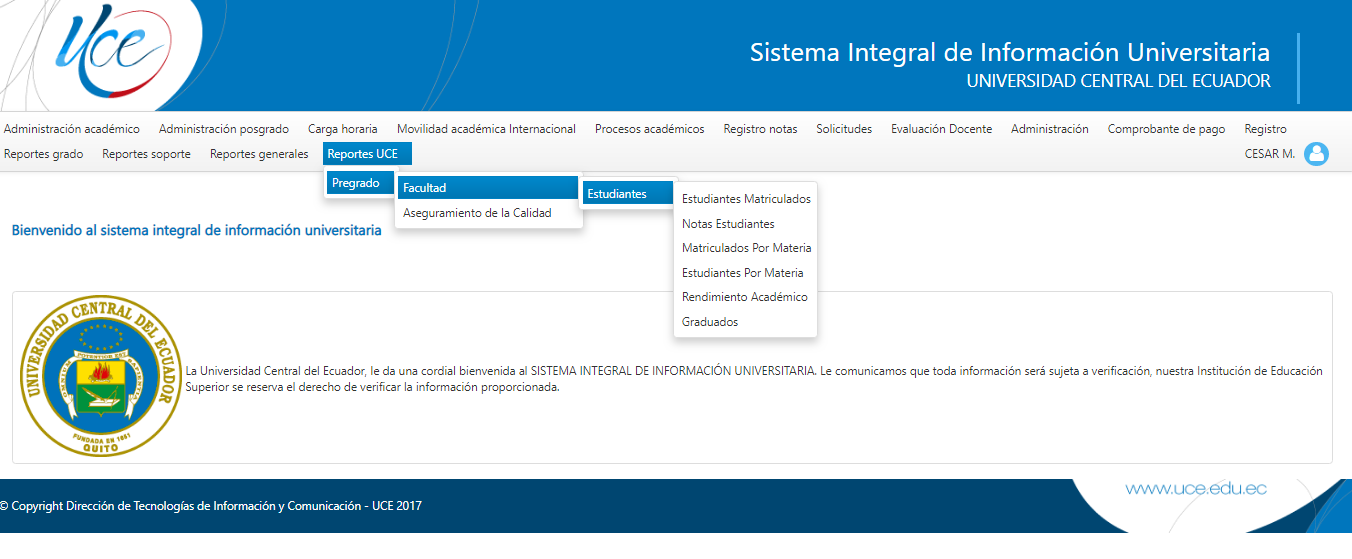Open Registro notas menu
This screenshot has width=1352, height=559.
(x=760, y=129)
